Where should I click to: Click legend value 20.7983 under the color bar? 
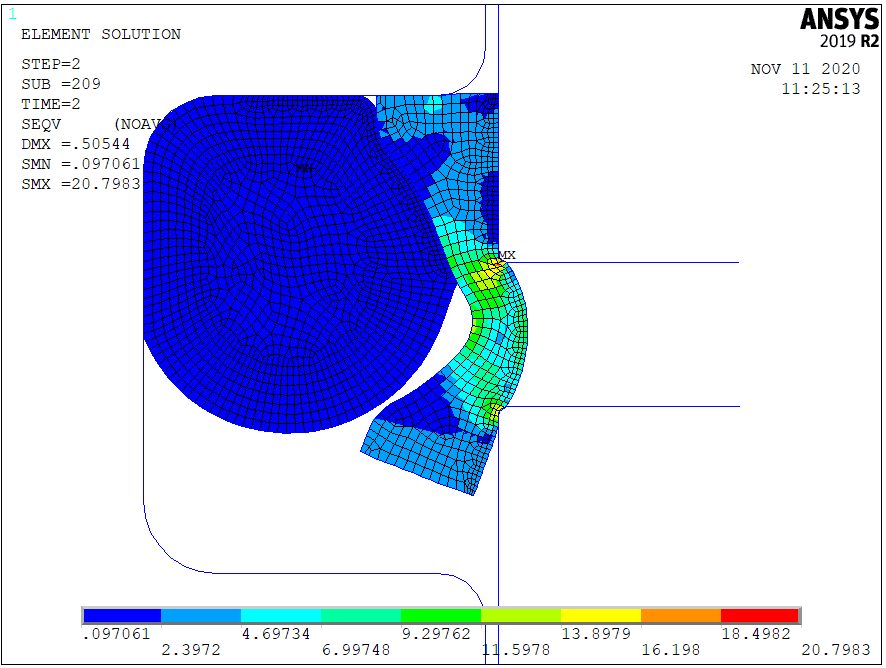pos(836,650)
